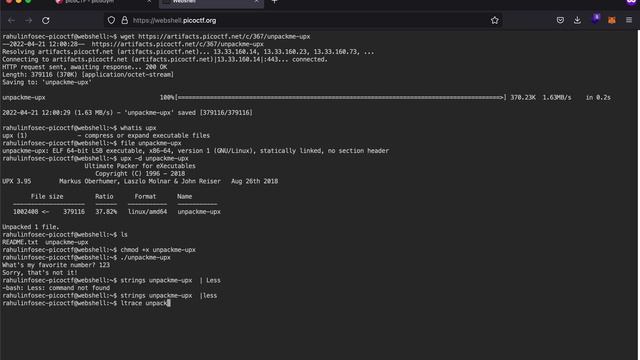Click 'compress or expand executable files' text
This screenshot has width=640, height=360.
[x=147, y=136]
